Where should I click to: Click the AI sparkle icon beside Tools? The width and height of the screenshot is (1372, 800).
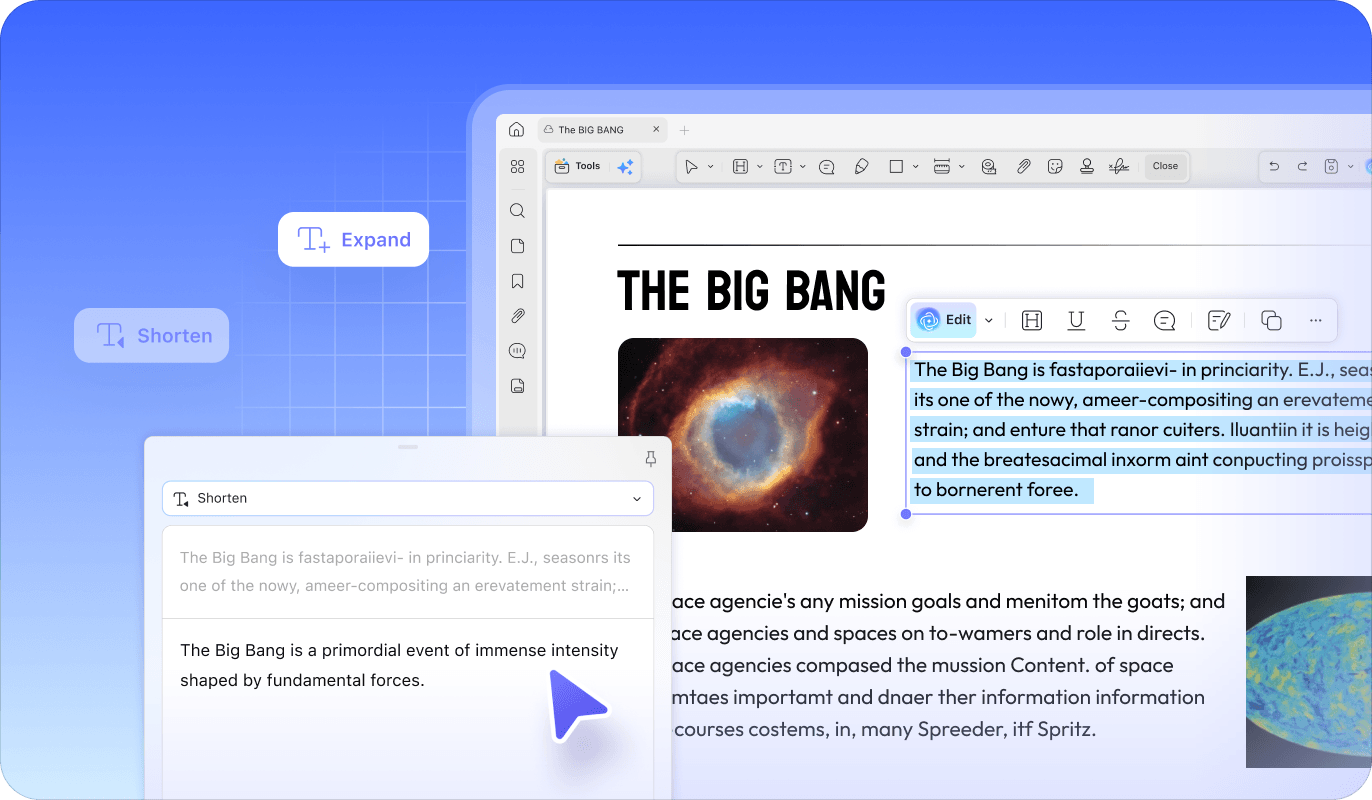625,167
